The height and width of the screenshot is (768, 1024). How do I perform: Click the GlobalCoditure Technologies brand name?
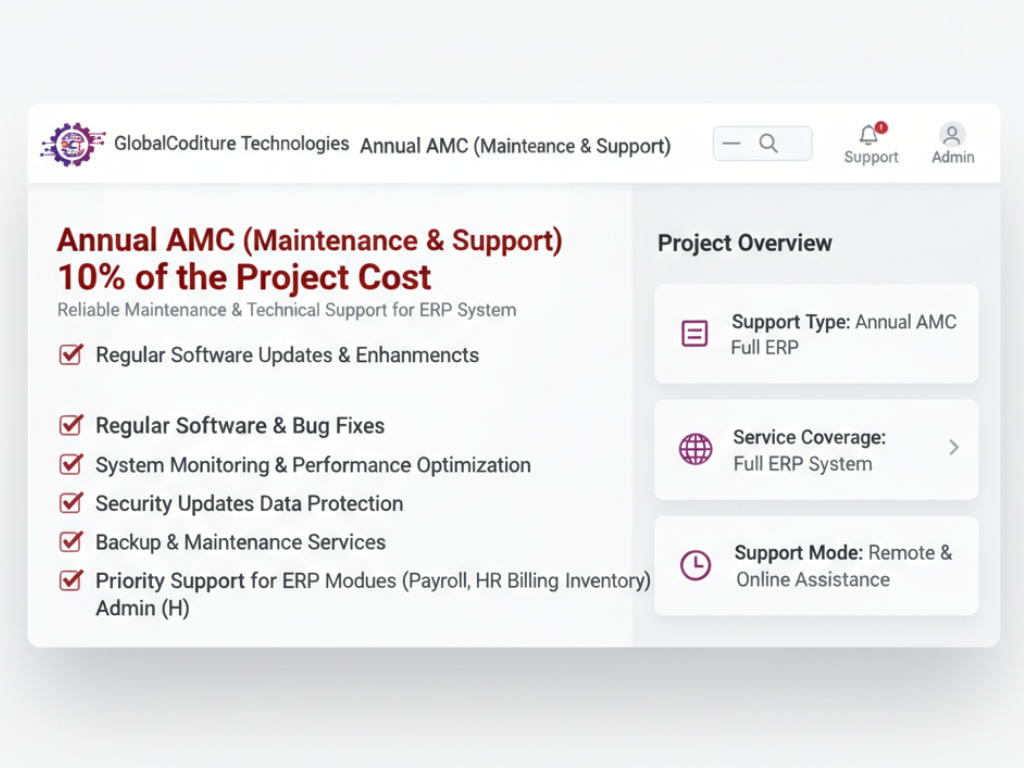pos(231,144)
